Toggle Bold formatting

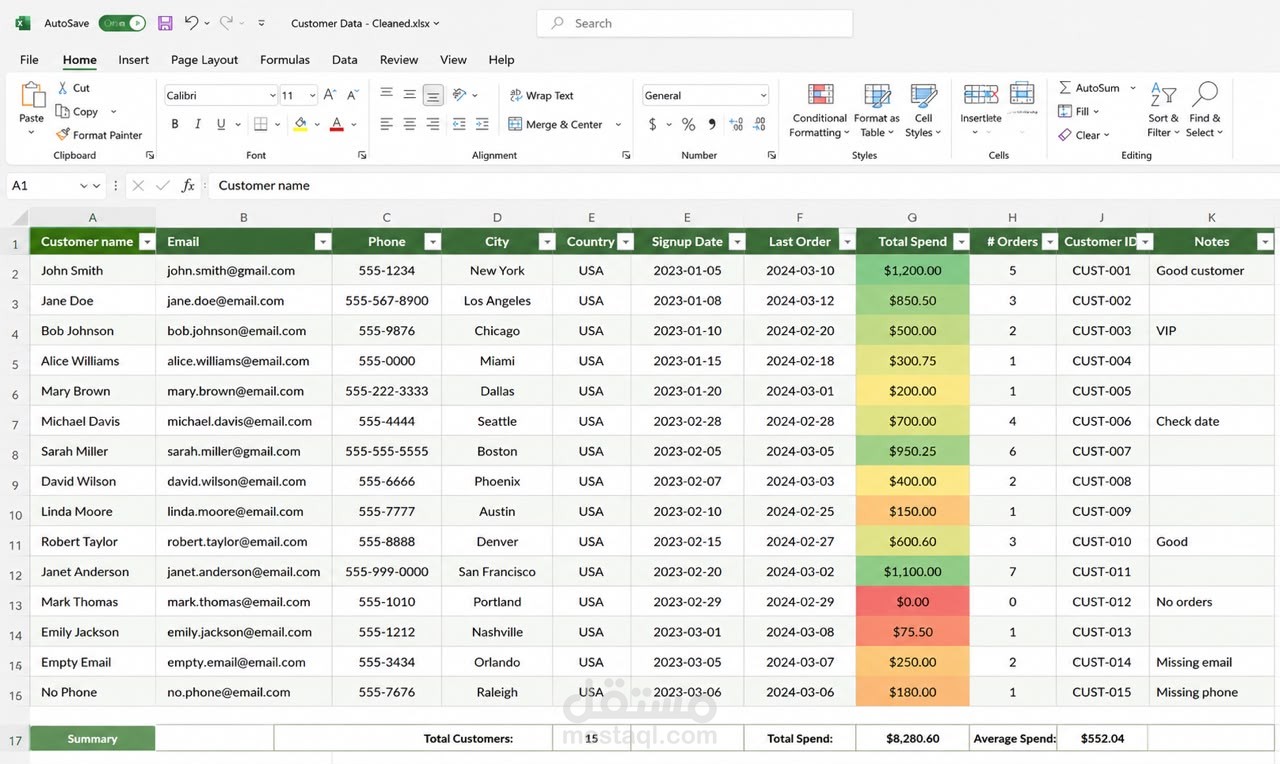tap(175, 124)
